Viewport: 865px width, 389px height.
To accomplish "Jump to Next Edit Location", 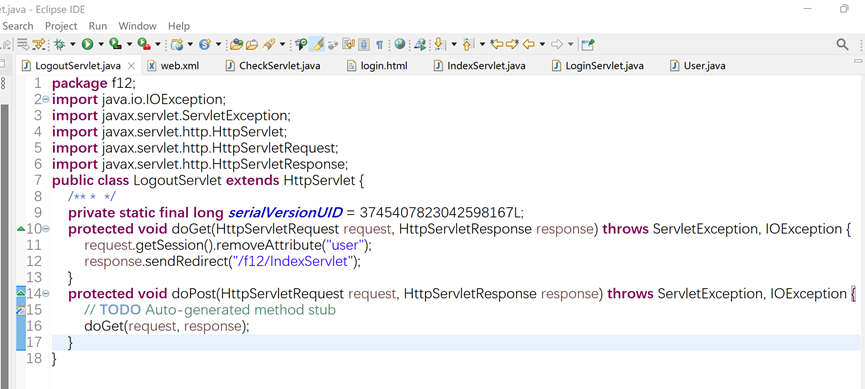I will pos(512,44).
